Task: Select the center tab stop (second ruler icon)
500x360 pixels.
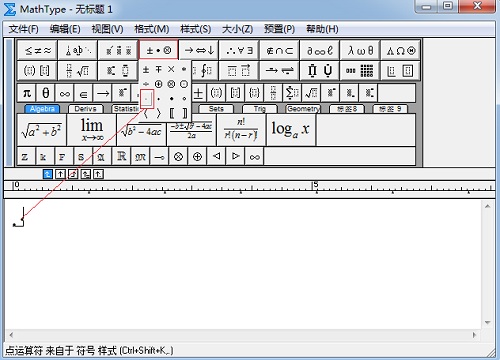Action: point(60,174)
